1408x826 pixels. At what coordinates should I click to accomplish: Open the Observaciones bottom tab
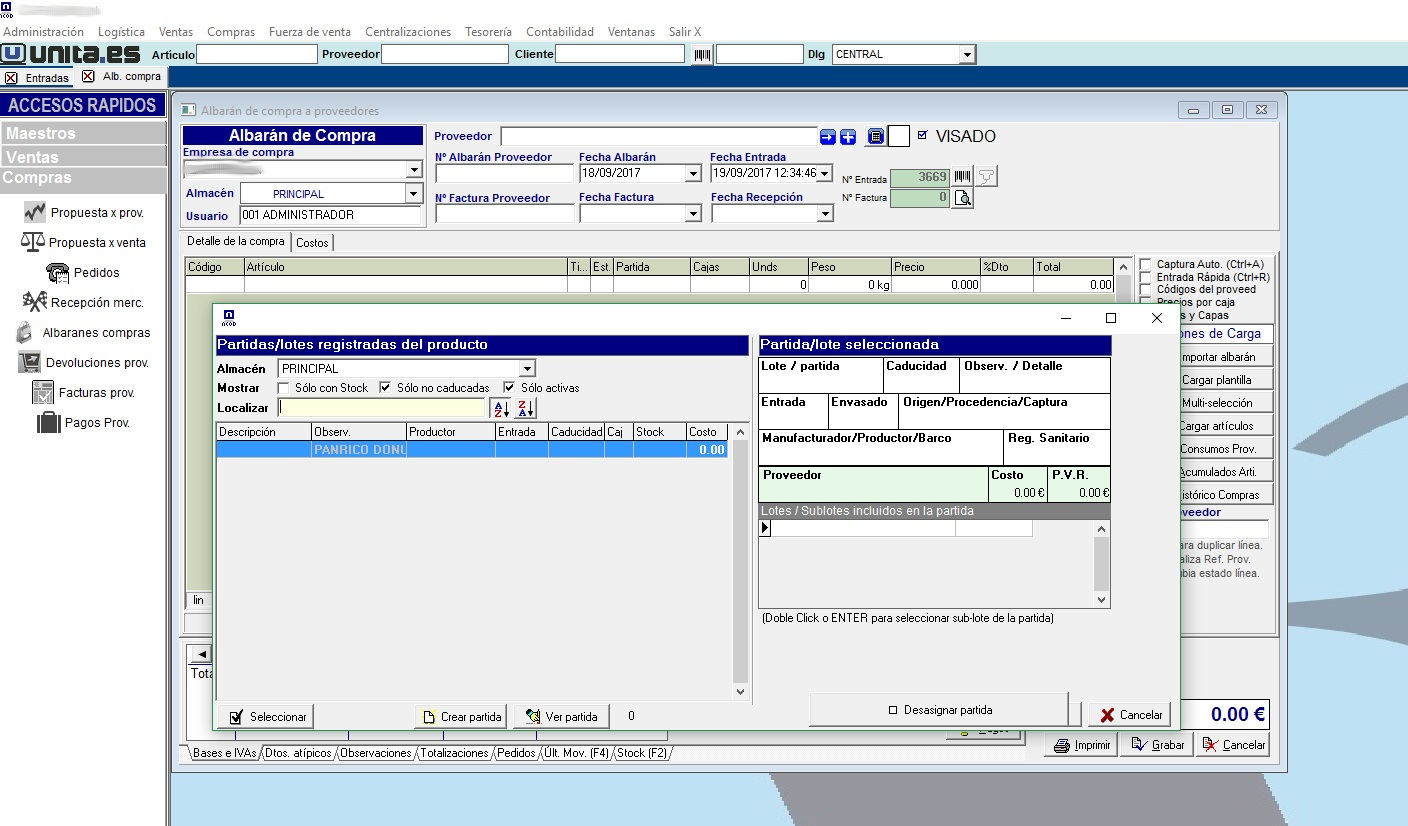[375, 753]
